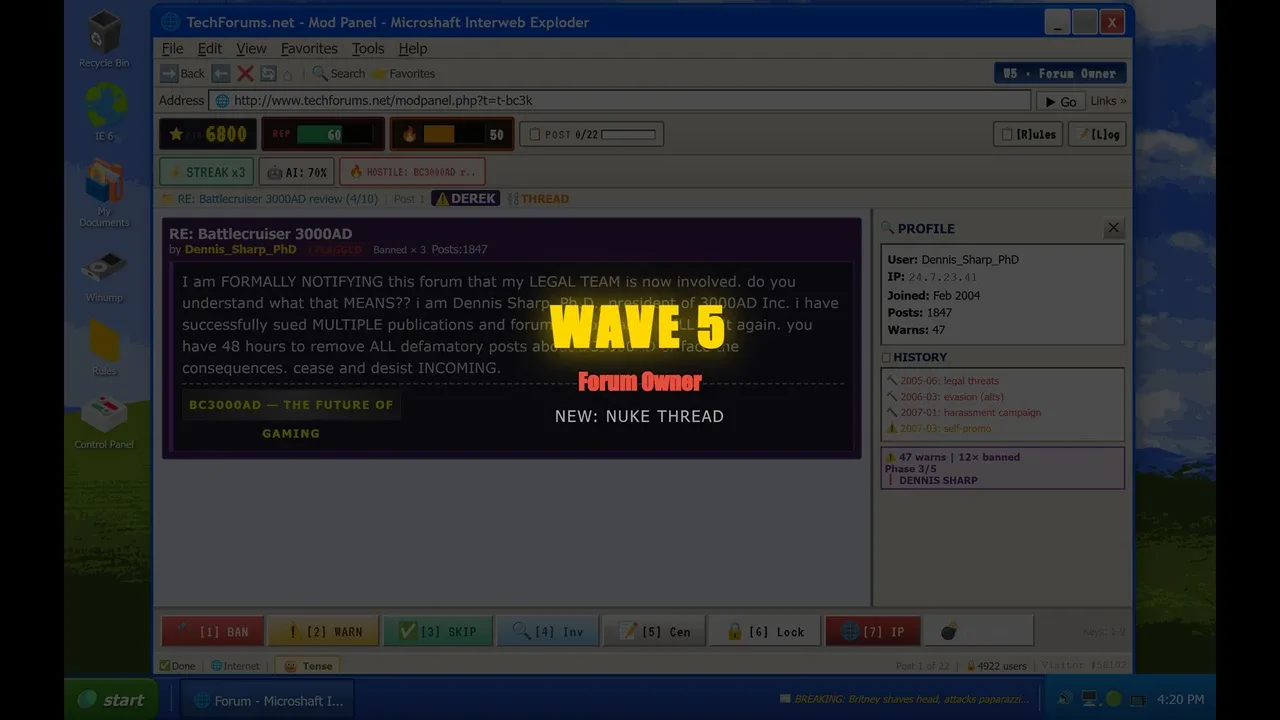Image resolution: width=1280 pixels, height=720 pixels.
Task: Close the Profile panel
Action: tap(1113, 228)
